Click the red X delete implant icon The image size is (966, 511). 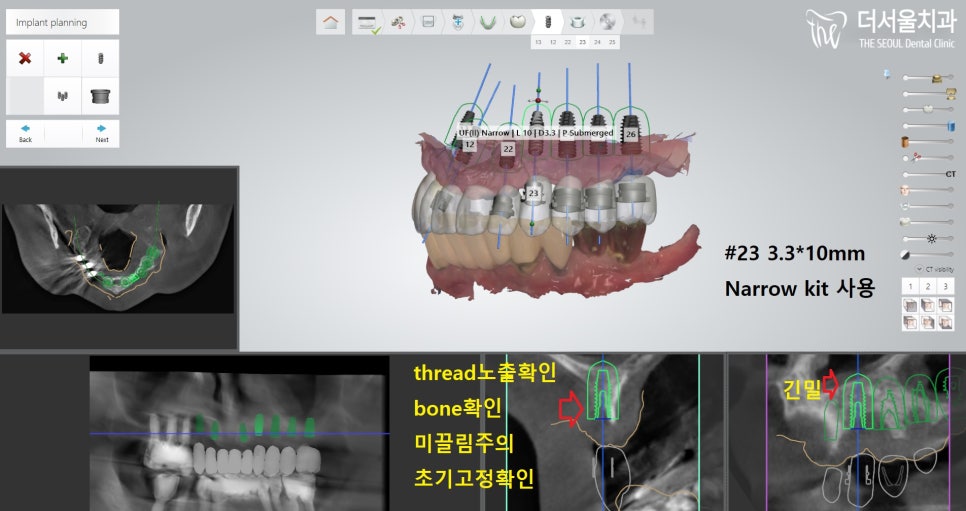25,59
